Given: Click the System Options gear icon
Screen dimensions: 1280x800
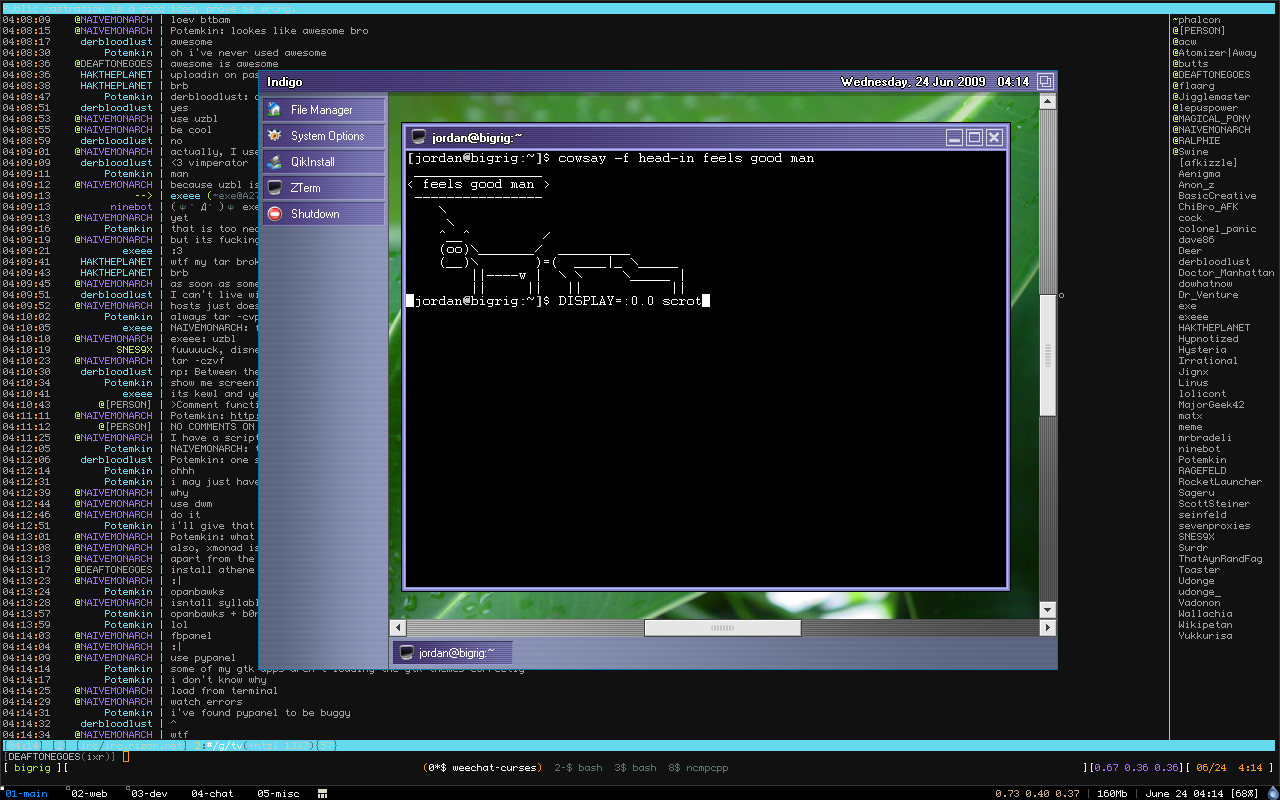Looking at the screenshot, I should pos(275,136).
